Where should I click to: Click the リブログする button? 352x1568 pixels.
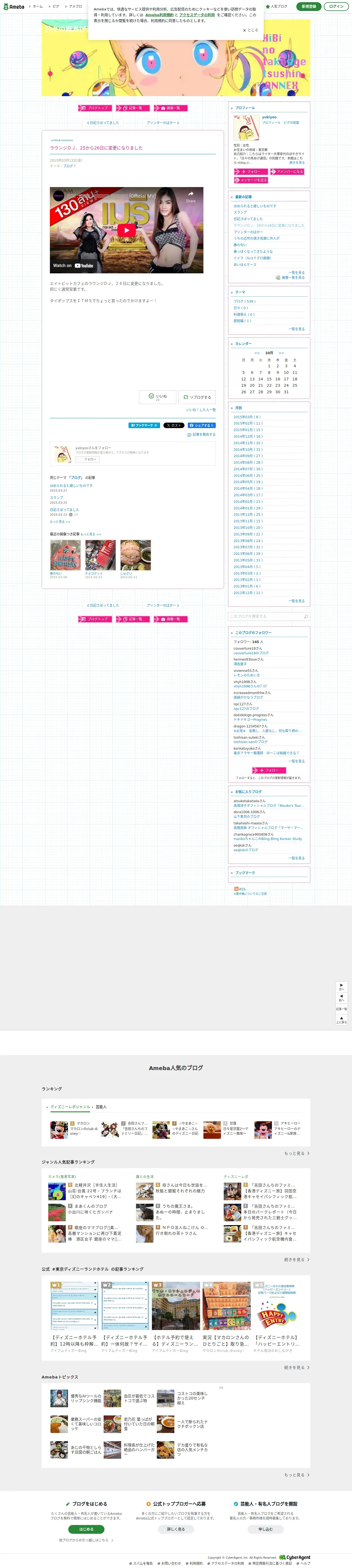[197, 397]
